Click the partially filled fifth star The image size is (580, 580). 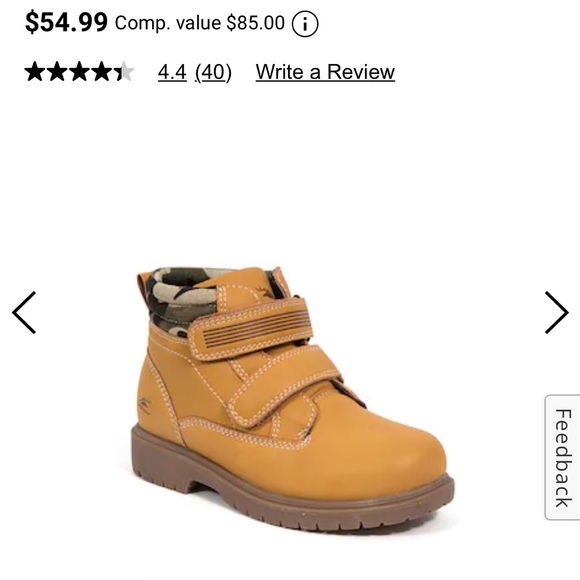click(x=124, y=71)
